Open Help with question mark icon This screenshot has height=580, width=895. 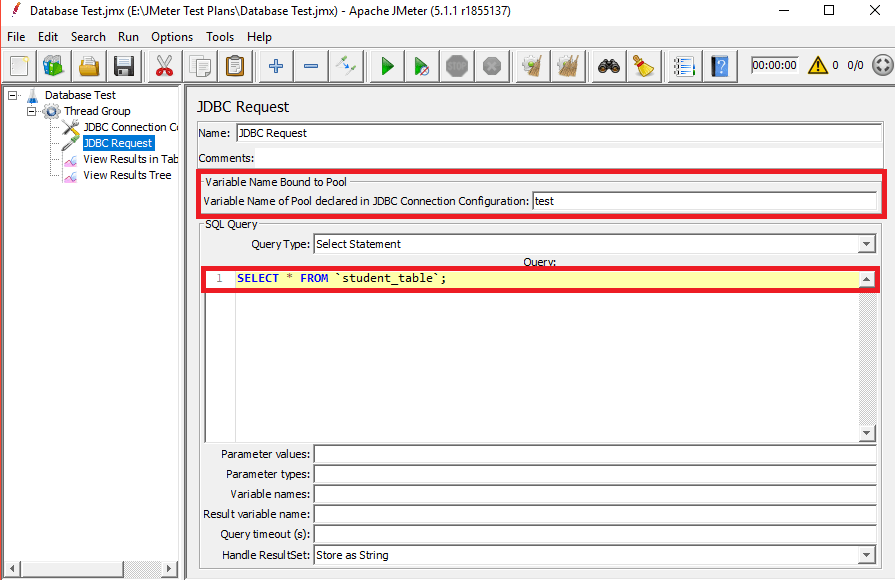720,66
